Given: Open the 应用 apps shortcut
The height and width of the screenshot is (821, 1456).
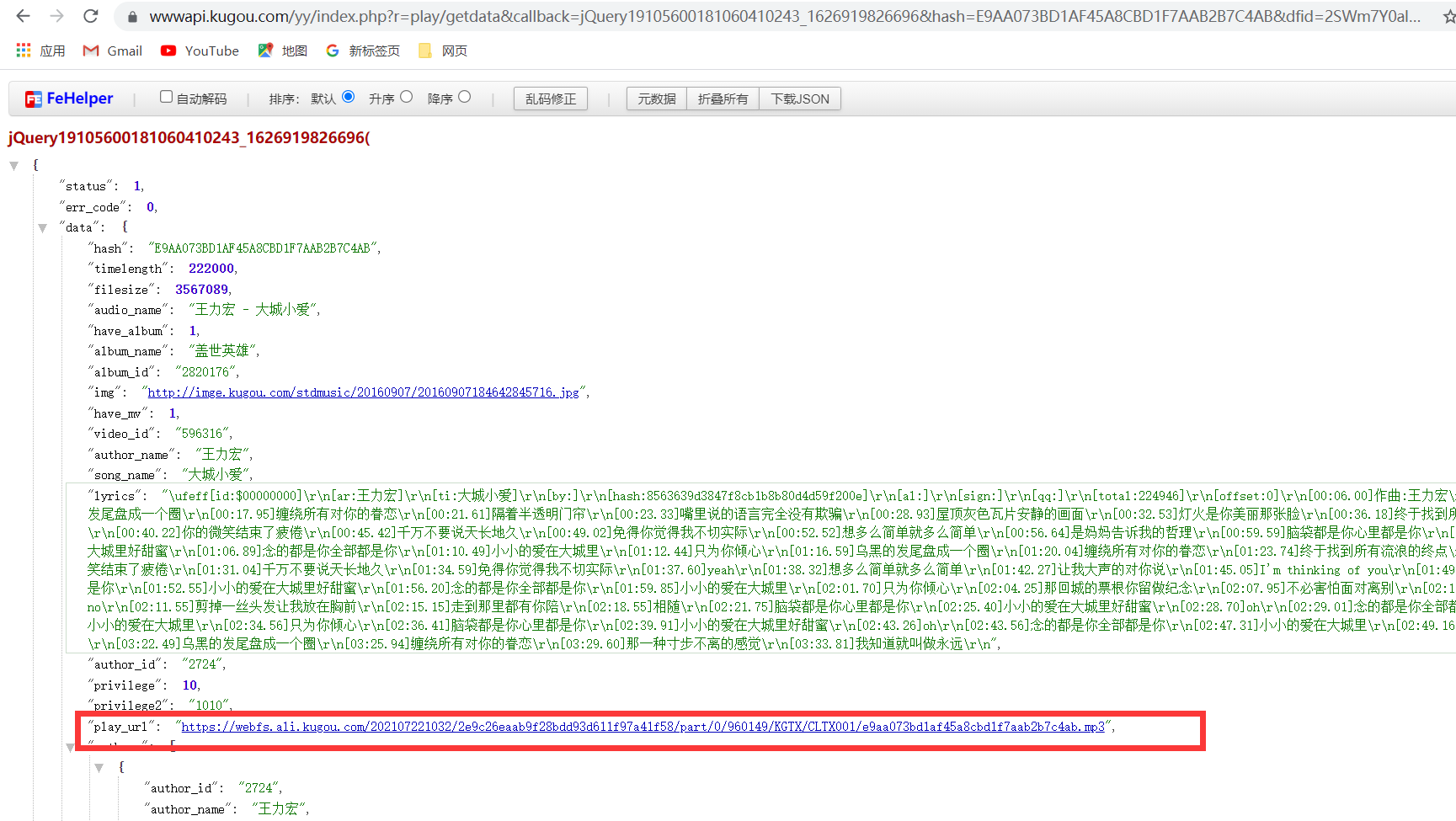Looking at the screenshot, I should (40, 51).
